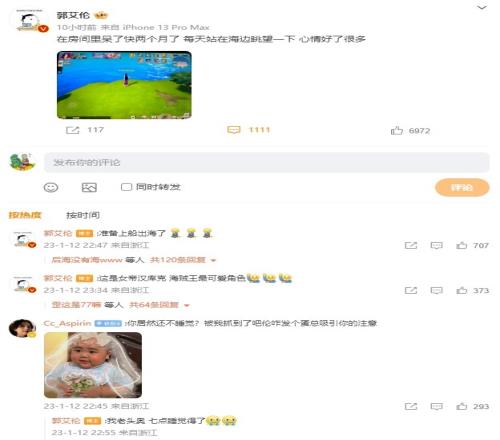Image resolution: width=500 pixels, height=440 pixels.
Task: Like the Cc_Aspirin comment with 293 likes
Action: click(462, 406)
